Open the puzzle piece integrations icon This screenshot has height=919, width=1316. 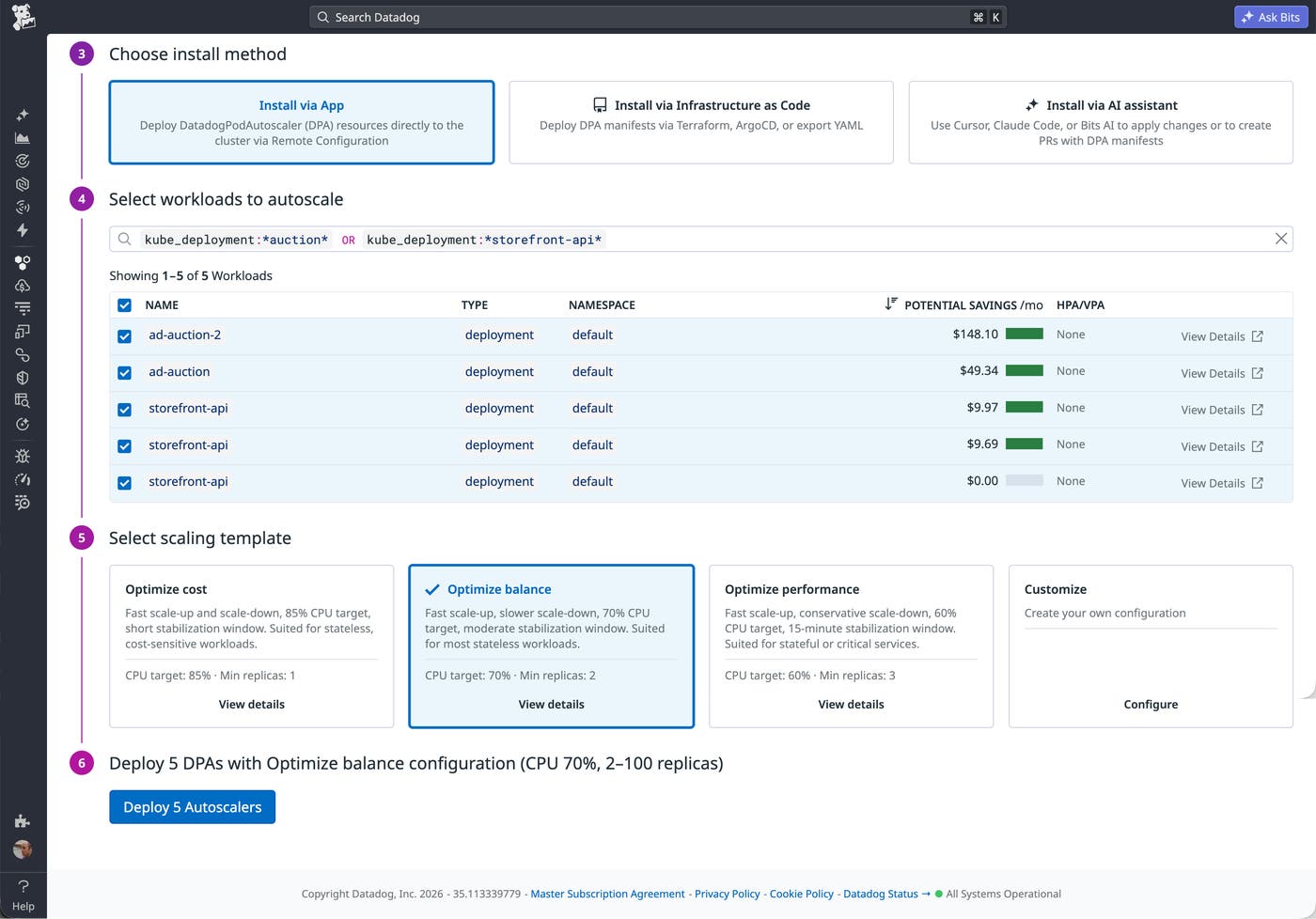(x=23, y=821)
